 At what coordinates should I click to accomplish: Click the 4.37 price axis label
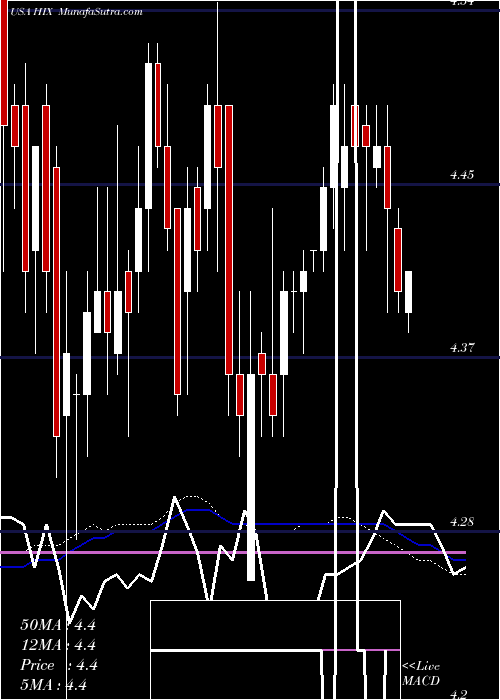[462, 347]
